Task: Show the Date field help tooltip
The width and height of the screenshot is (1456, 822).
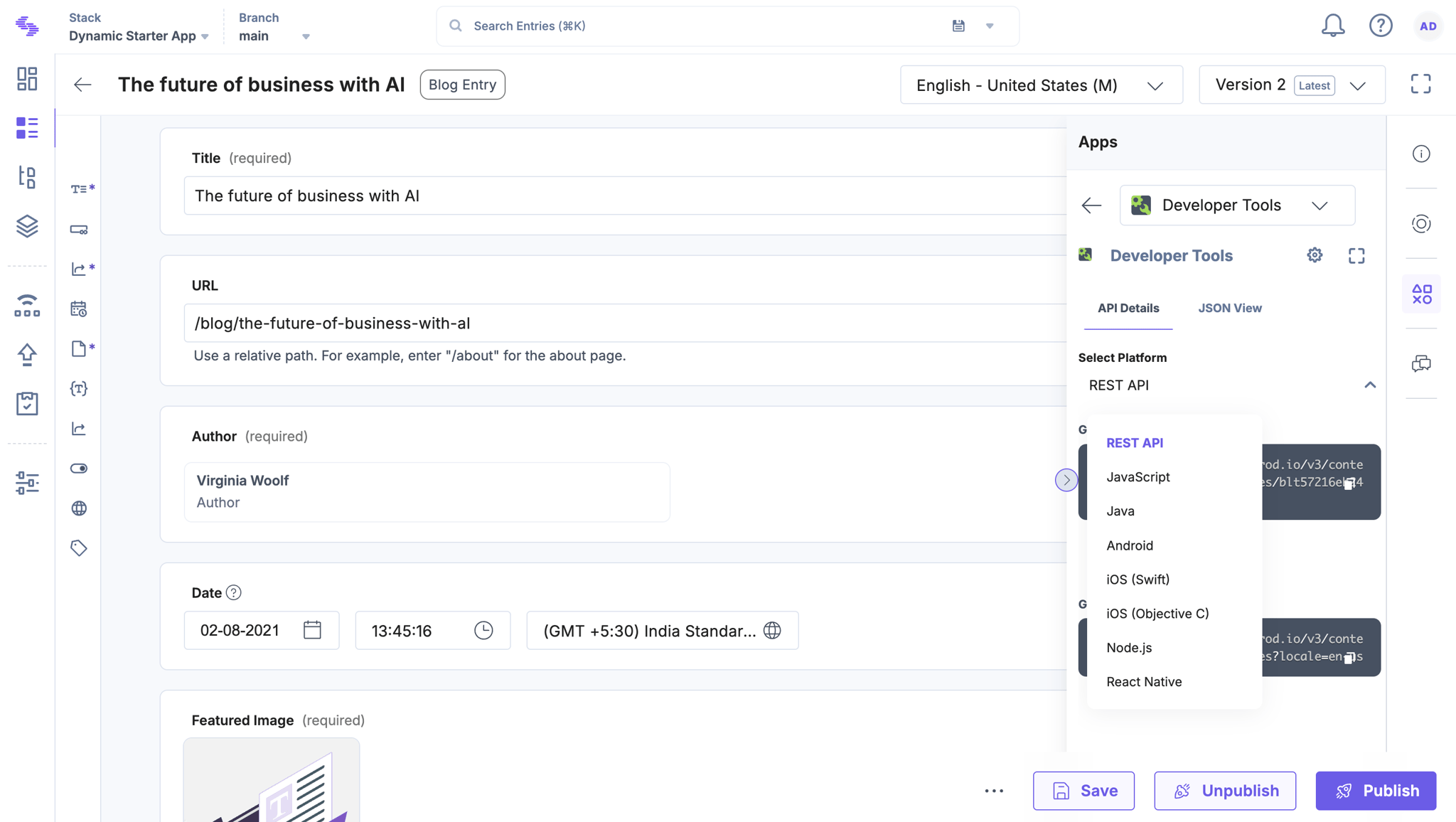Action: coord(233,592)
